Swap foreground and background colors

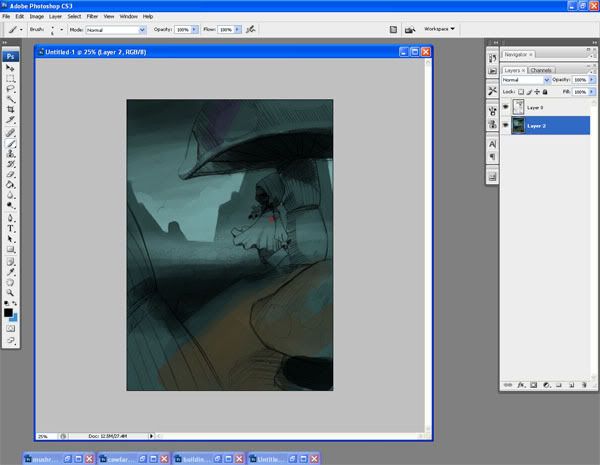15,303
